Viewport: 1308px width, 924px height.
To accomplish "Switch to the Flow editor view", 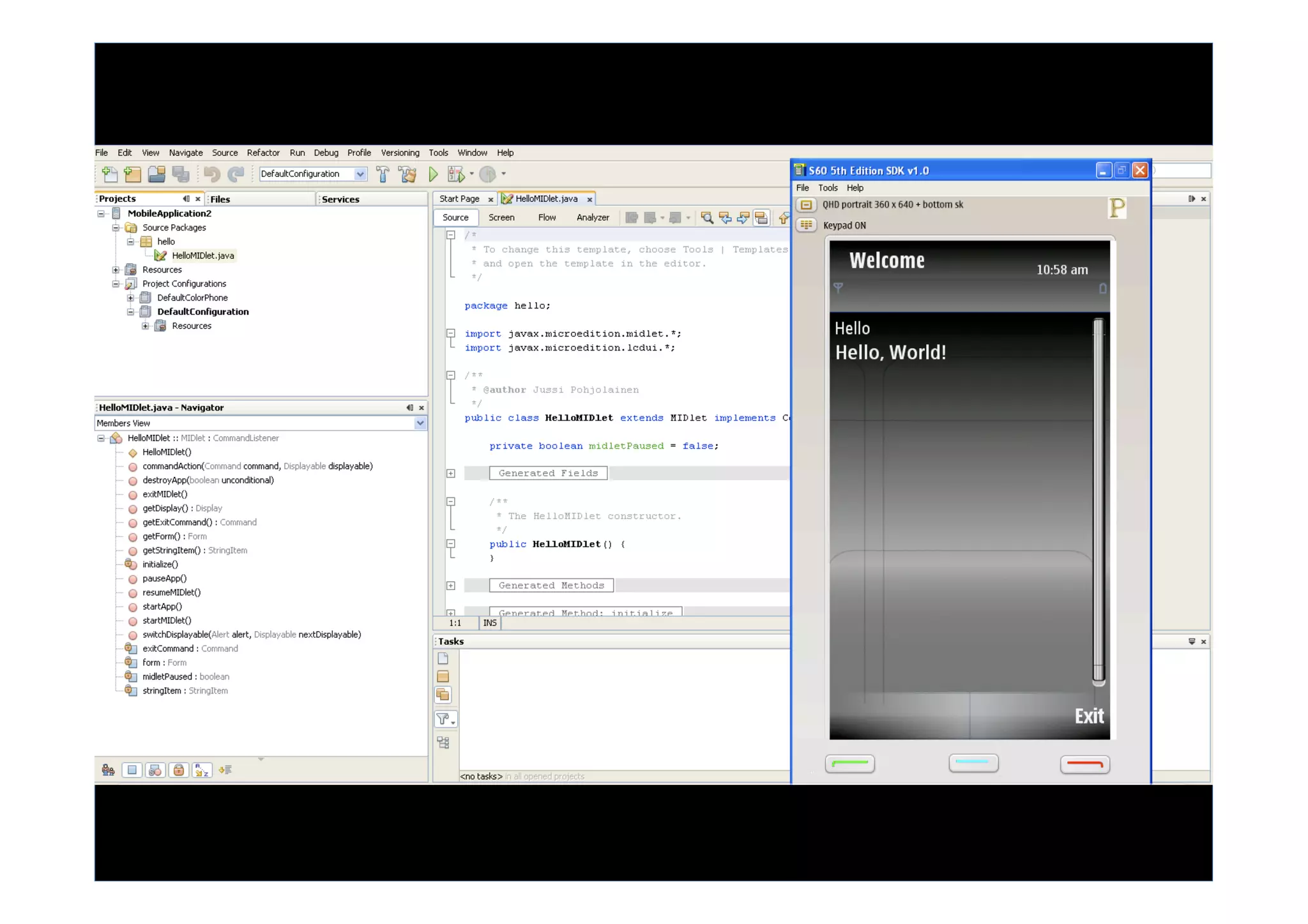I will point(547,218).
